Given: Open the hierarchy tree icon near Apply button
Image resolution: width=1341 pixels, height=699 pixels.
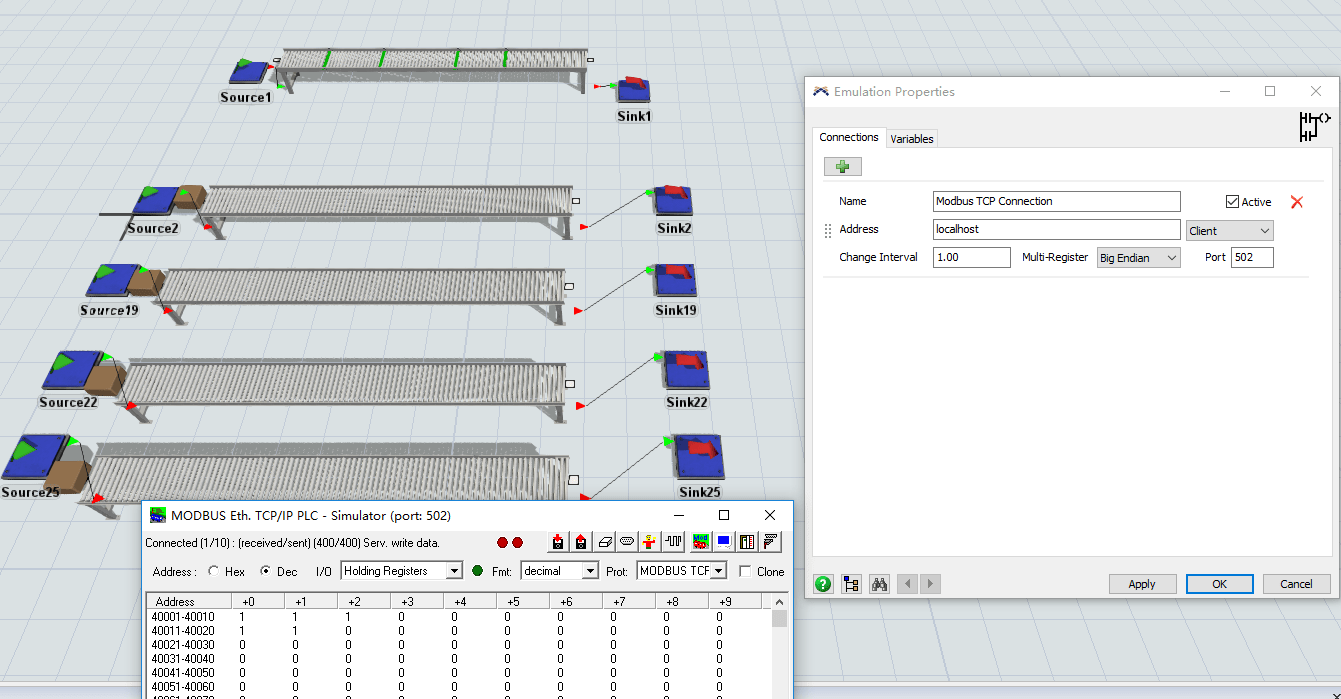Looking at the screenshot, I should click(851, 583).
